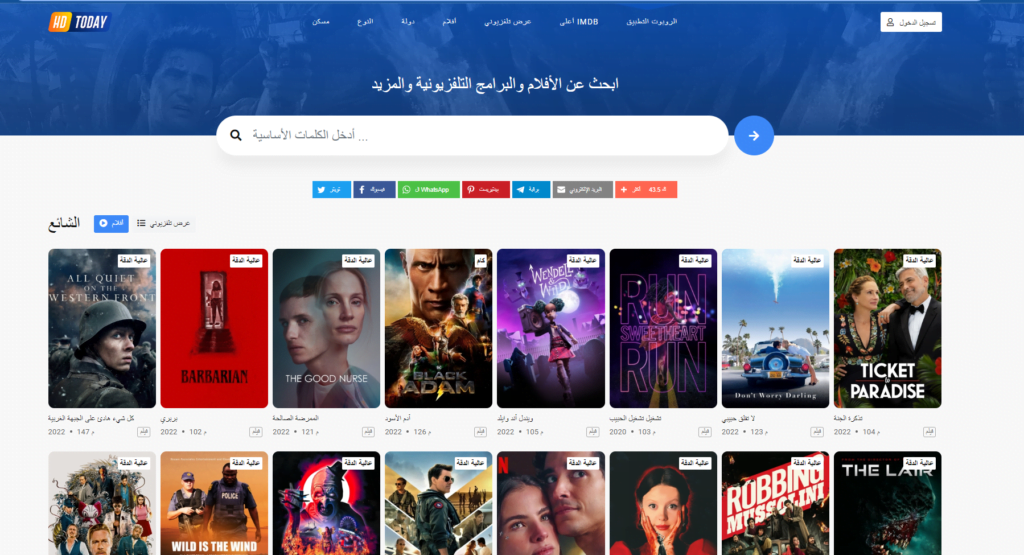Click title link under Ticket to Paradise poster
Screen dimensions: 1024x555
tap(848, 418)
